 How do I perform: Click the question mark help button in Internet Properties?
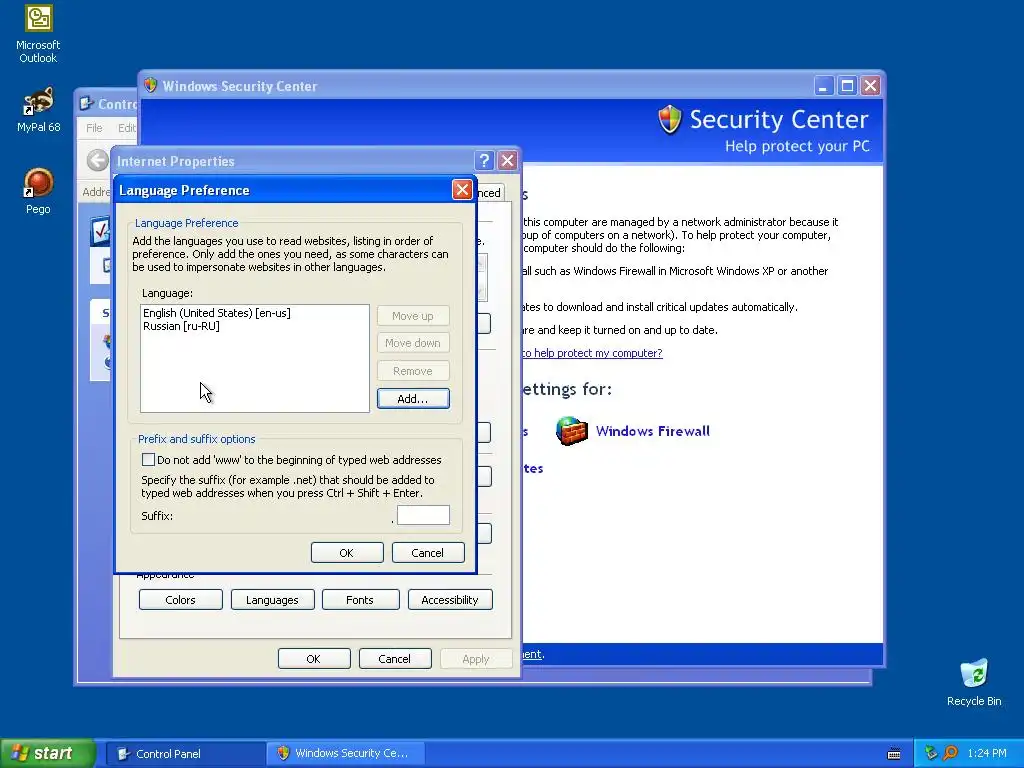click(x=484, y=161)
